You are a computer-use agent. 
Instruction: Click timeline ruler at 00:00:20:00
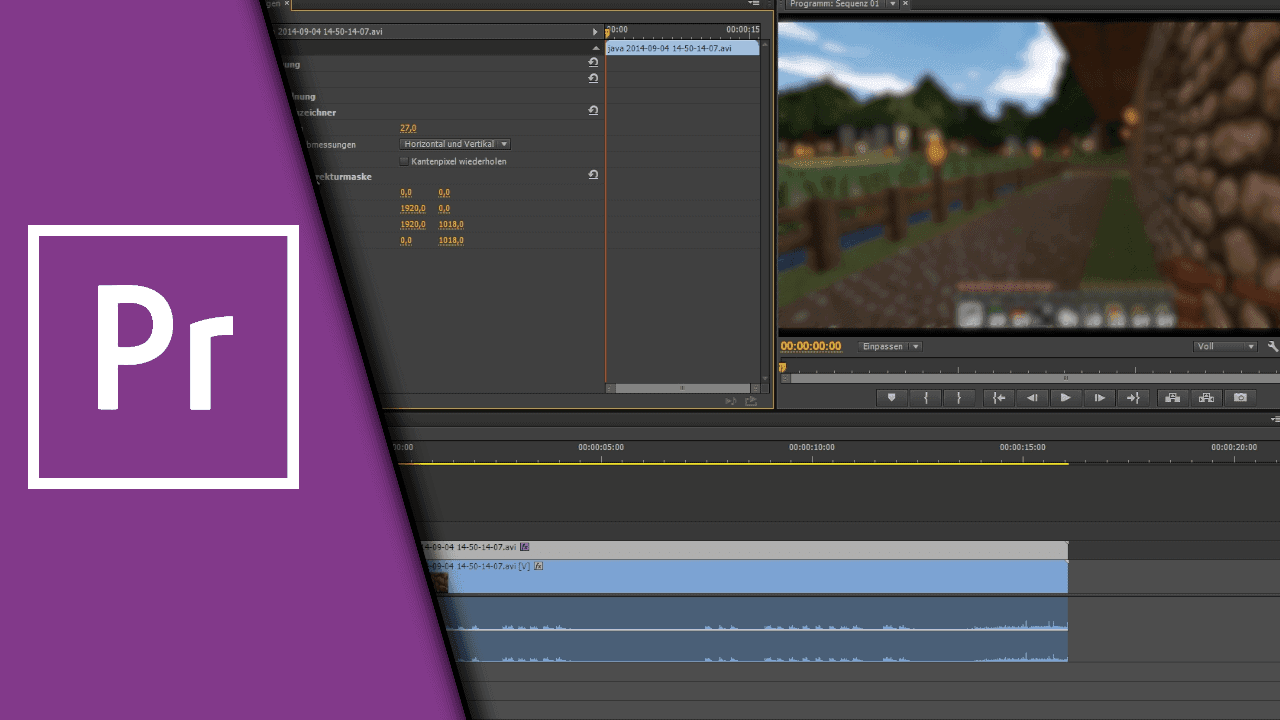[1234, 447]
